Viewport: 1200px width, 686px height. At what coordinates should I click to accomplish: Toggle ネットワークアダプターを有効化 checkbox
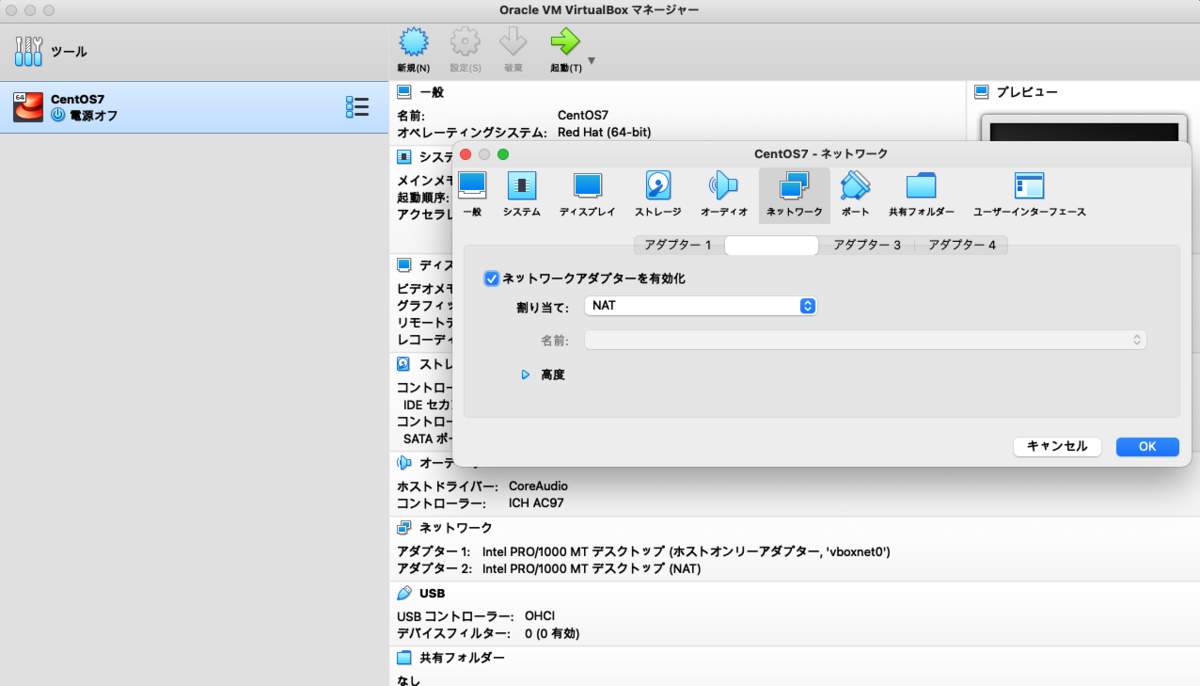(x=492, y=279)
